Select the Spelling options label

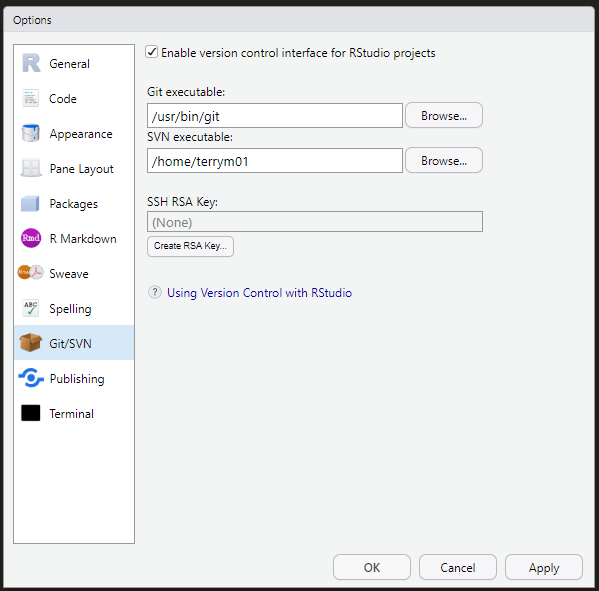point(70,309)
